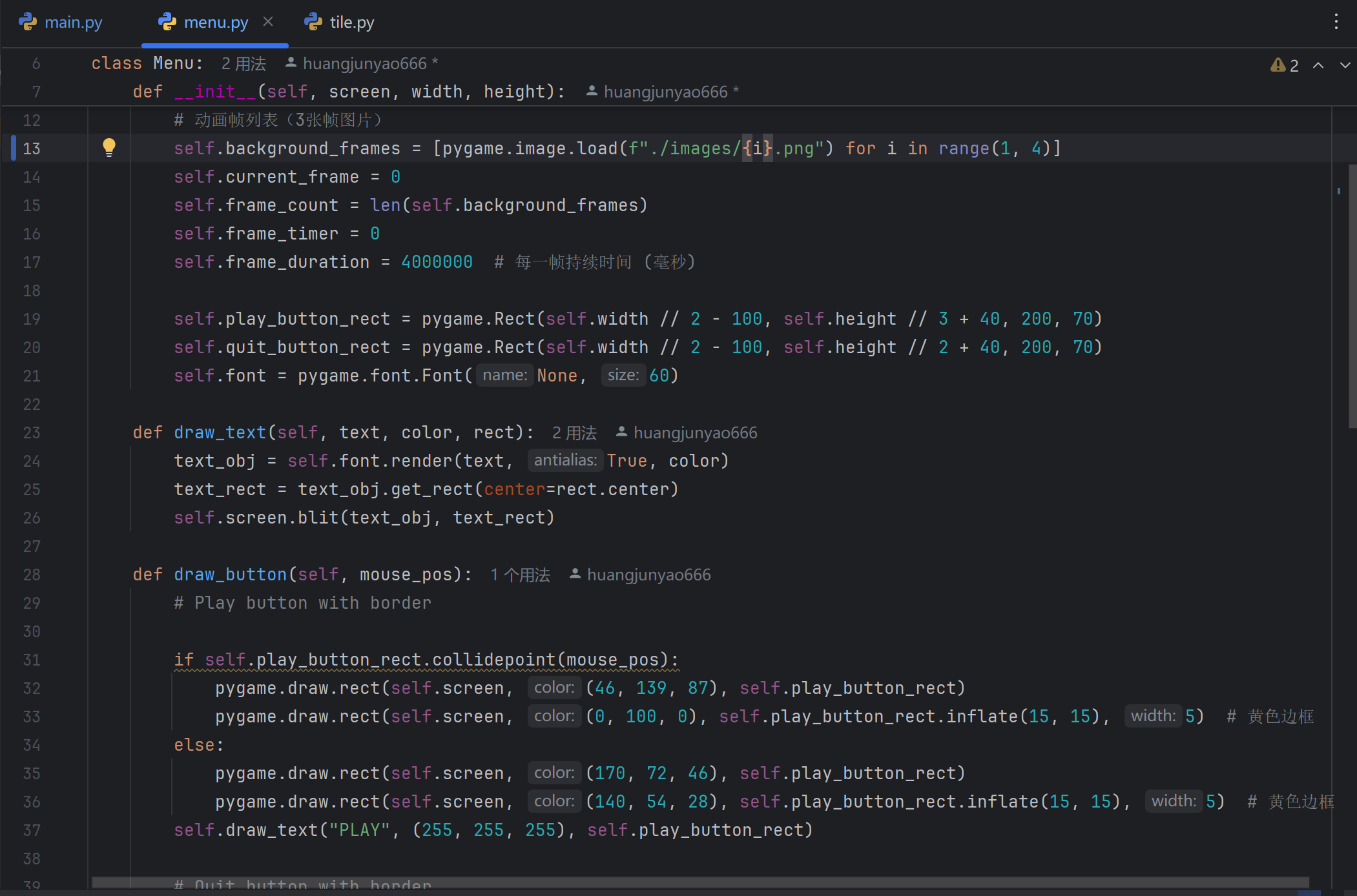This screenshot has width=1357, height=896.
Task: Open usages hint next to draw_text
Action: point(574,433)
